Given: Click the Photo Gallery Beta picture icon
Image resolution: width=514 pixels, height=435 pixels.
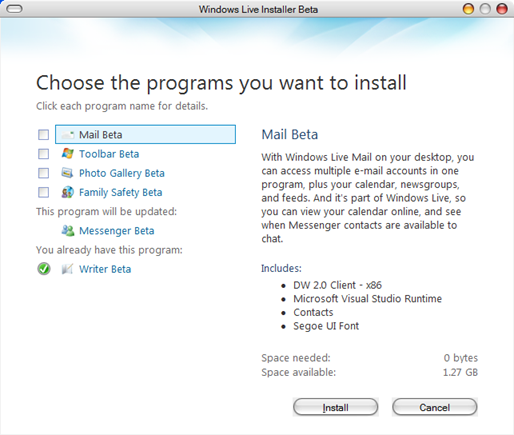Looking at the screenshot, I should coord(67,173).
